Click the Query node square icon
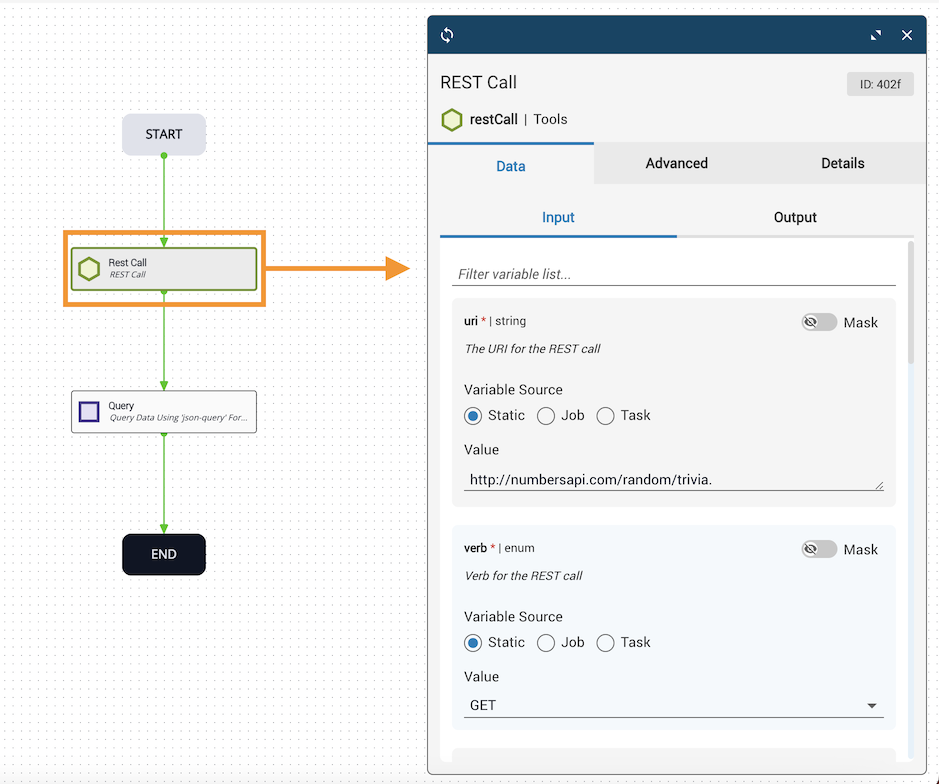The width and height of the screenshot is (939, 784). tap(89, 412)
